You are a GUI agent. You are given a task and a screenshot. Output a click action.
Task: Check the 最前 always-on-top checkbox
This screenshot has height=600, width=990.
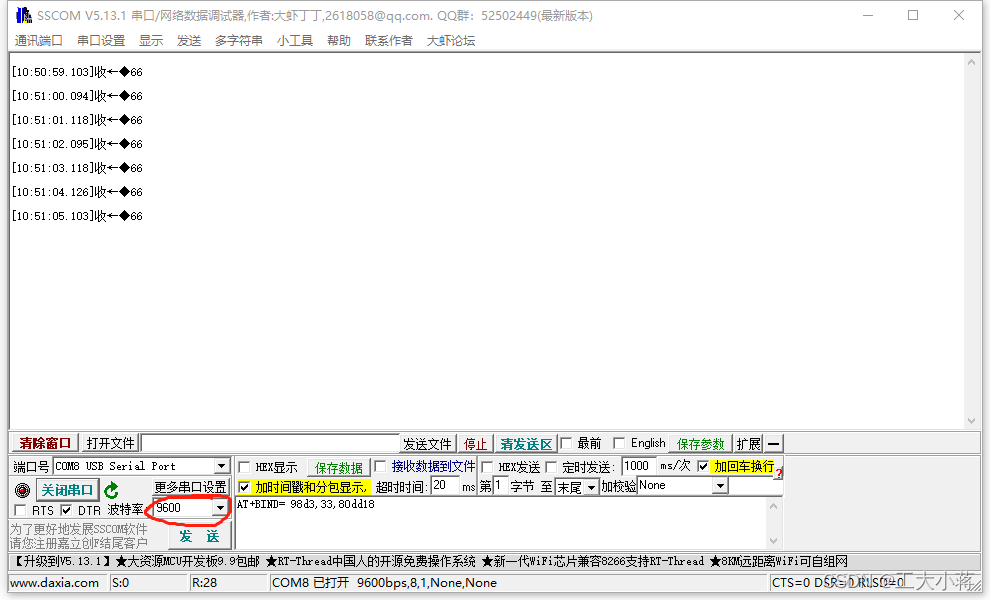pyautogui.click(x=566, y=443)
